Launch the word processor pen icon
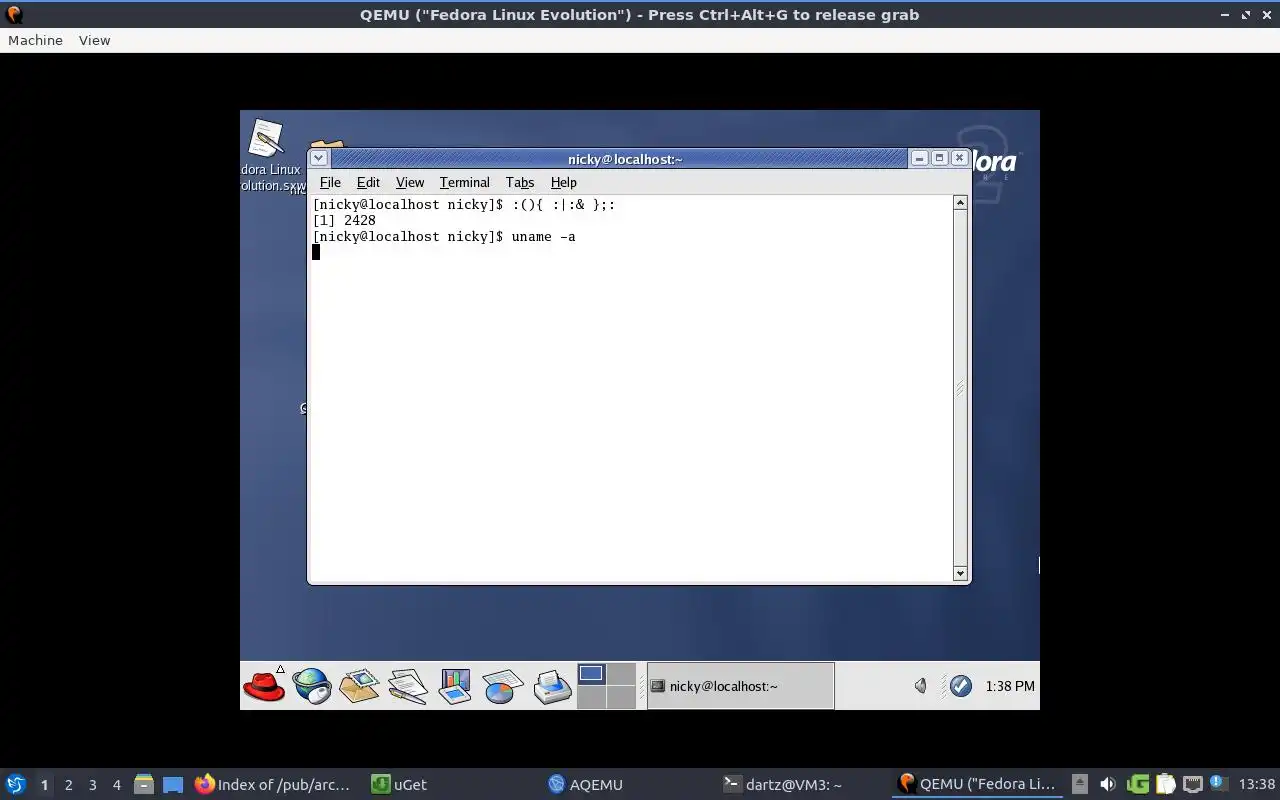The height and width of the screenshot is (800, 1280). 407,686
